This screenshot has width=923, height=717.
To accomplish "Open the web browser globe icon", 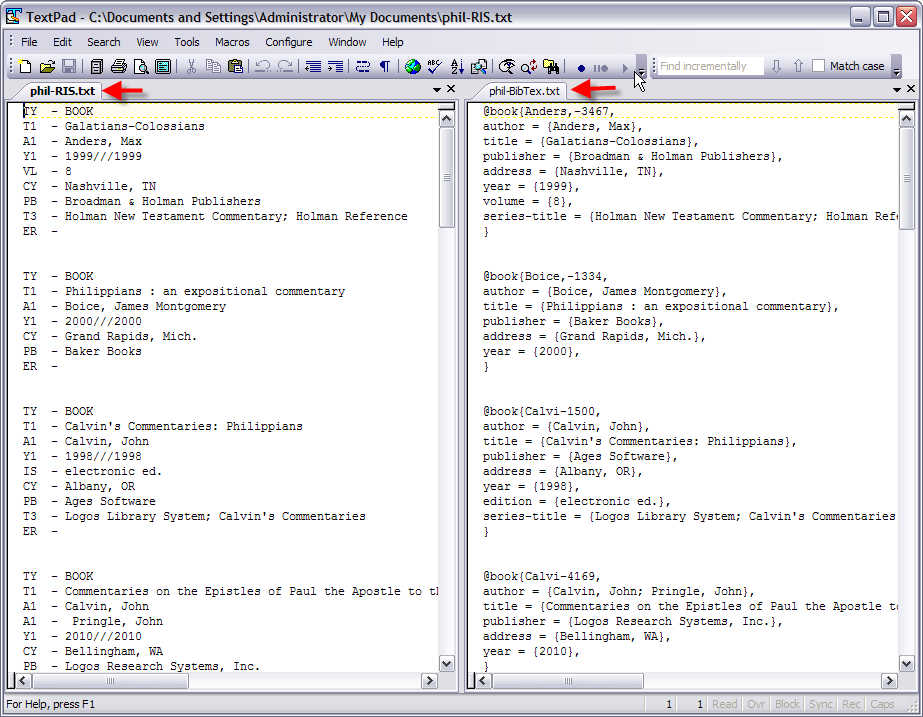I will tap(413, 67).
